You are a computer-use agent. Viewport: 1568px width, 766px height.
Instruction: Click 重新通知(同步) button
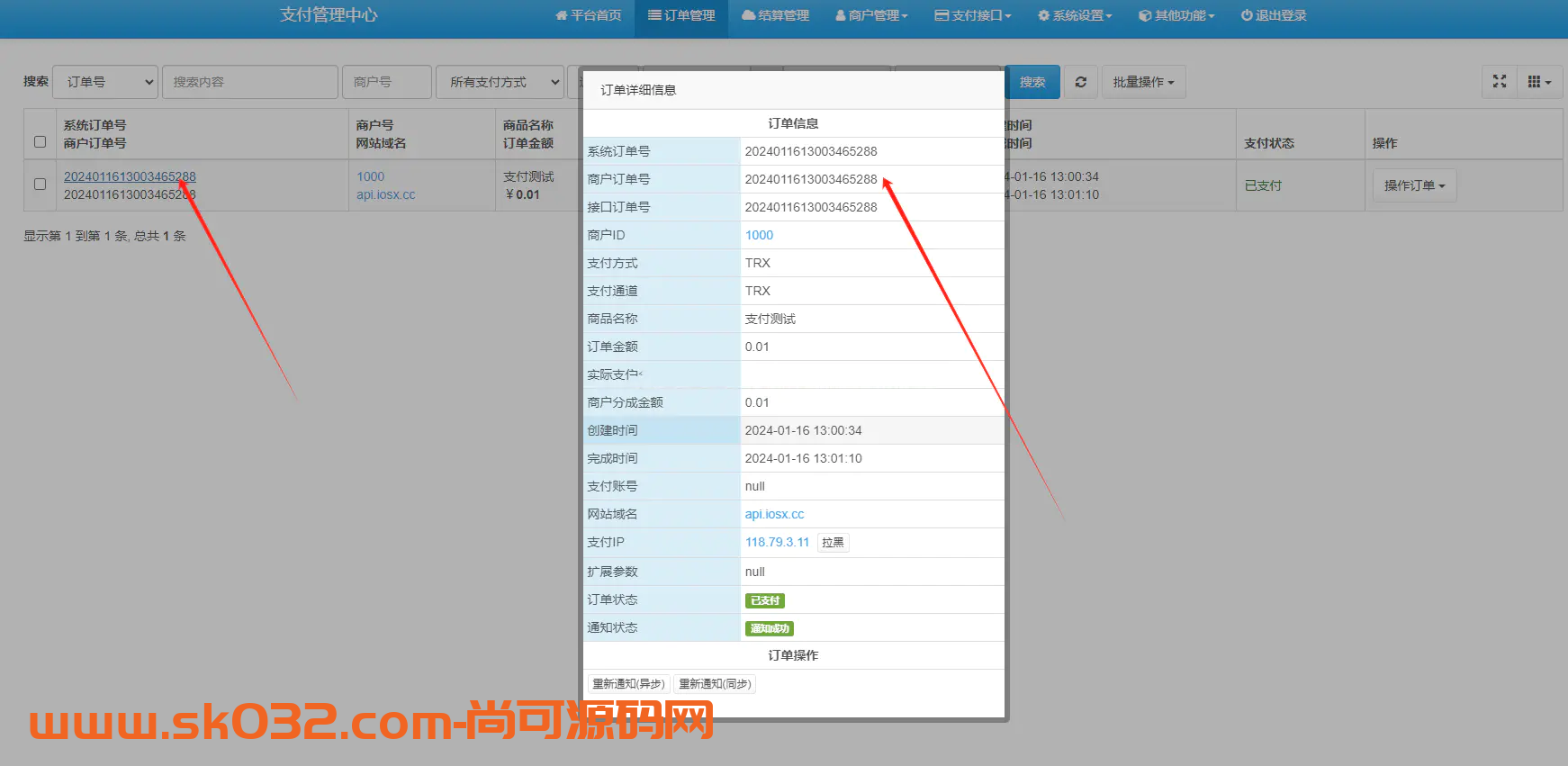tap(715, 684)
